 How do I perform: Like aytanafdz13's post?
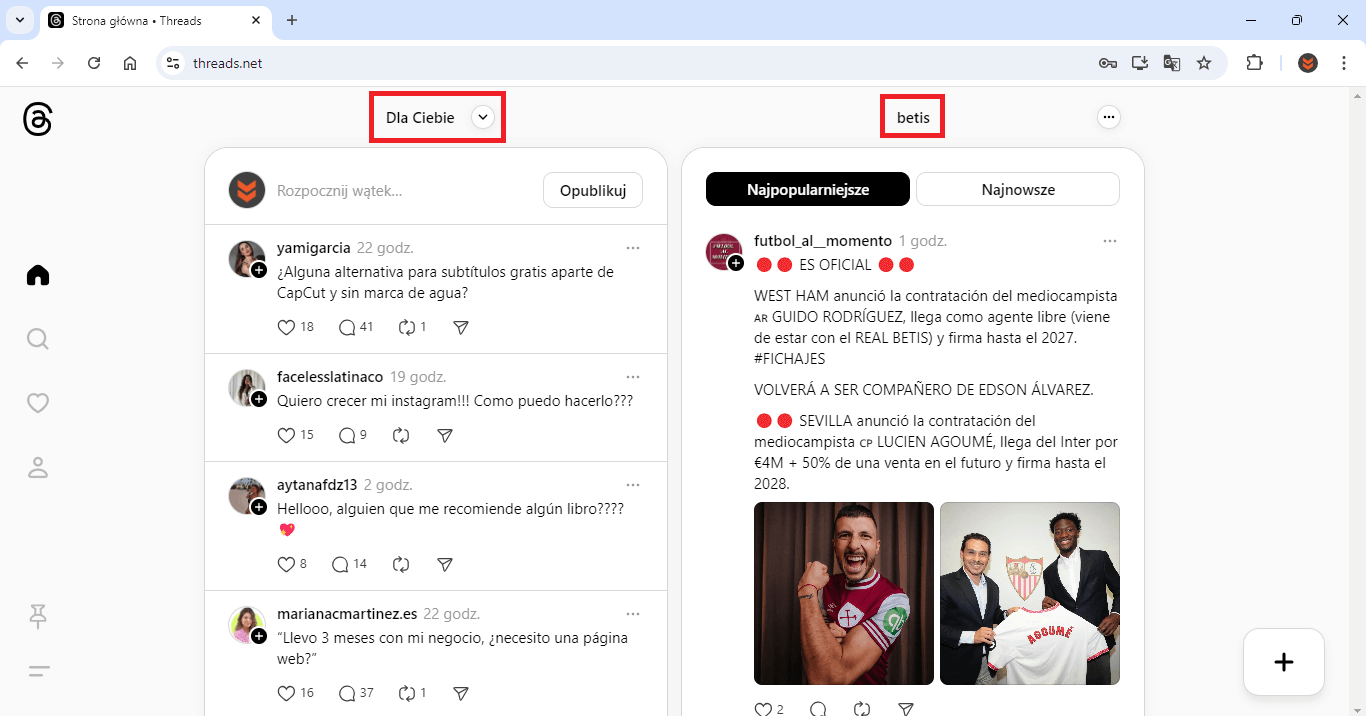point(286,564)
